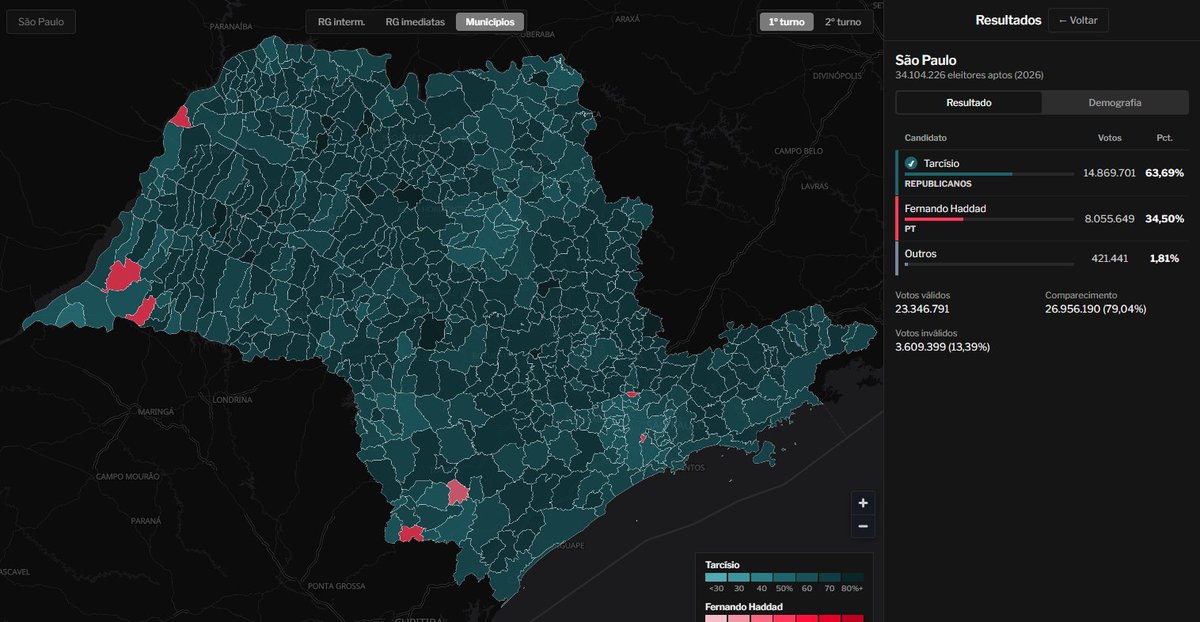Image resolution: width=1200 pixels, height=622 pixels.
Task: Click the Pct. column header
Action: pyautogui.click(x=1165, y=137)
